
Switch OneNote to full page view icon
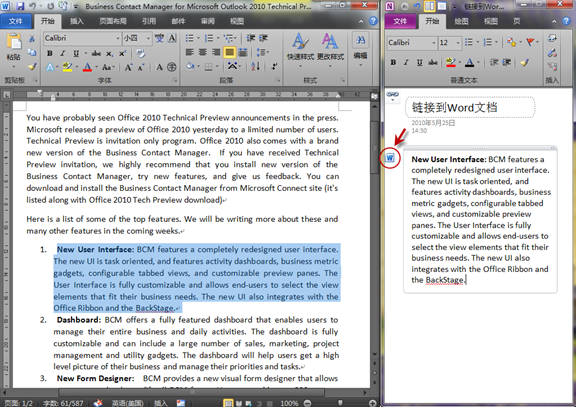[x=442, y=6]
